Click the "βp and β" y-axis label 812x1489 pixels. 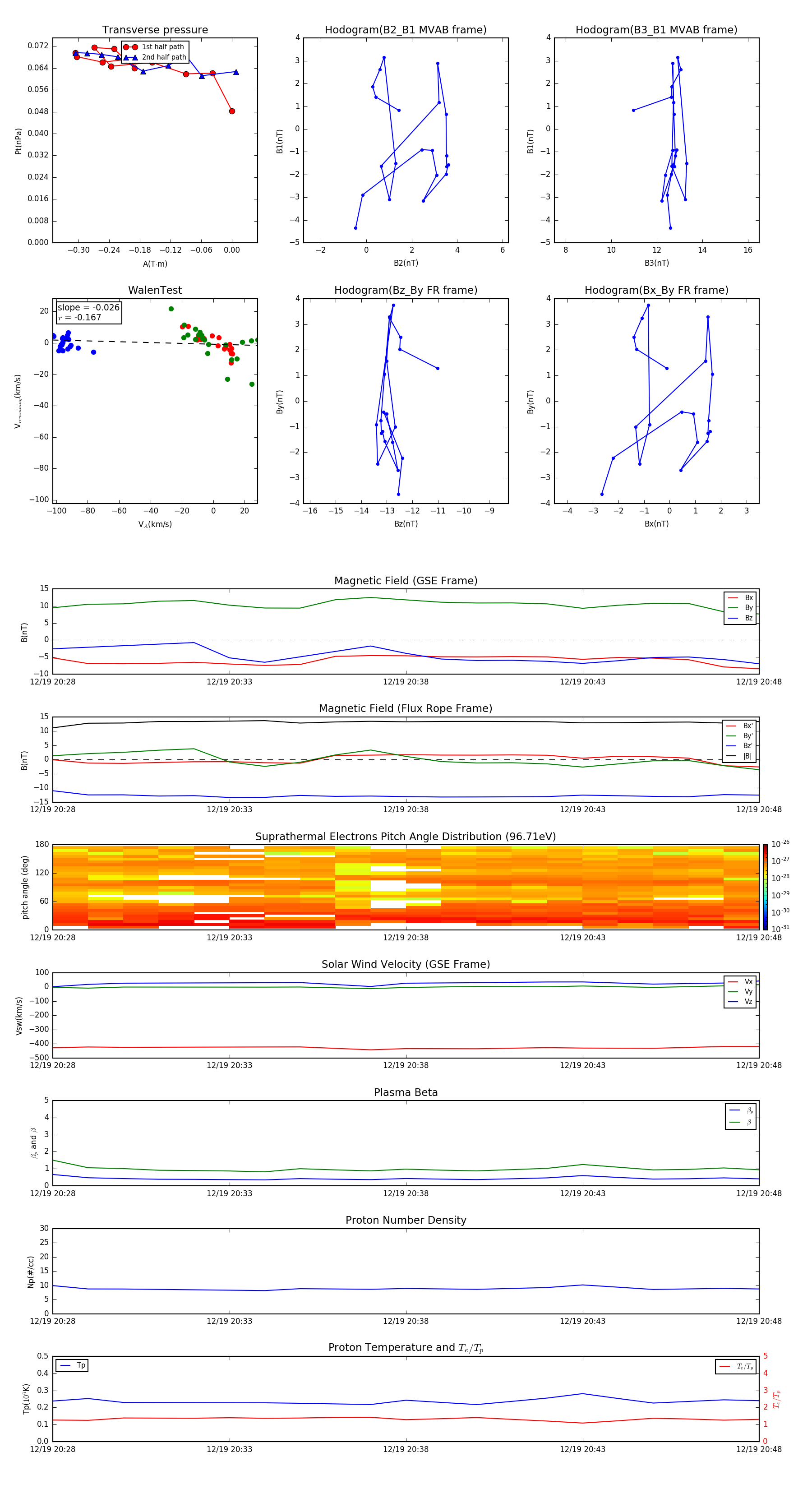tap(33, 1143)
